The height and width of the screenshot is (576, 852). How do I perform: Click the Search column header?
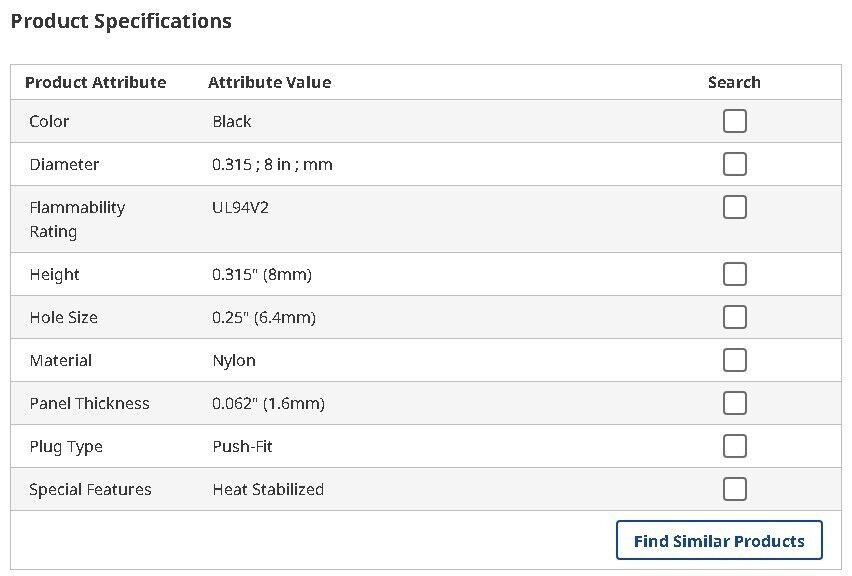coord(734,83)
